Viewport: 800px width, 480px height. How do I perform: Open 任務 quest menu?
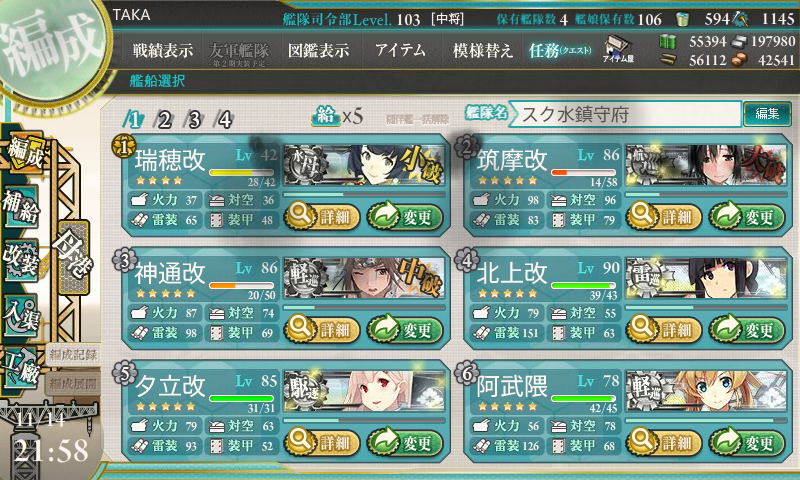[x=560, y=50]
